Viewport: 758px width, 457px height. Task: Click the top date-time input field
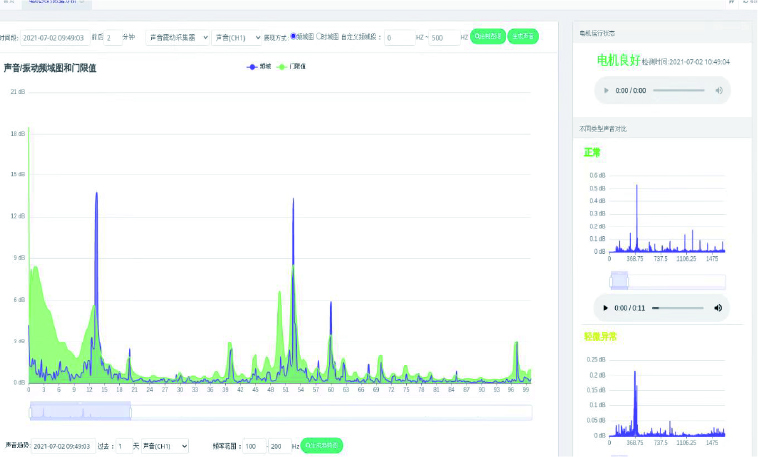point(56,37)
